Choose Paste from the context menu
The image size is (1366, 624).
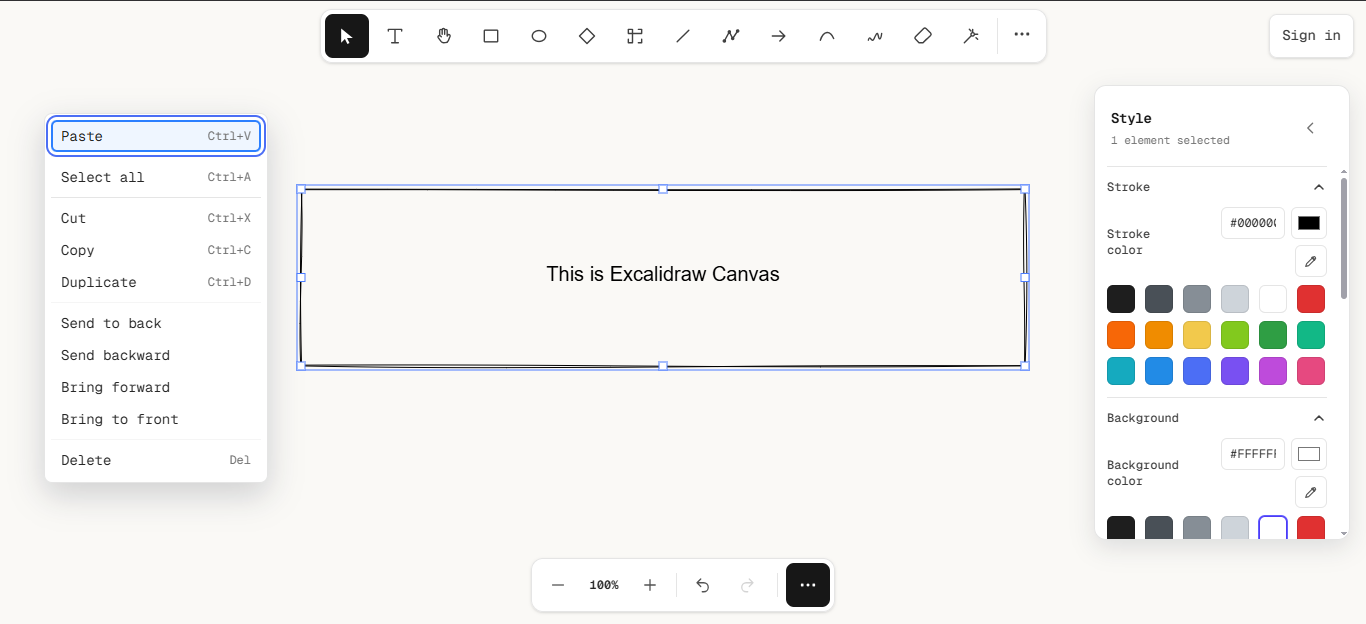coord(156,136)
